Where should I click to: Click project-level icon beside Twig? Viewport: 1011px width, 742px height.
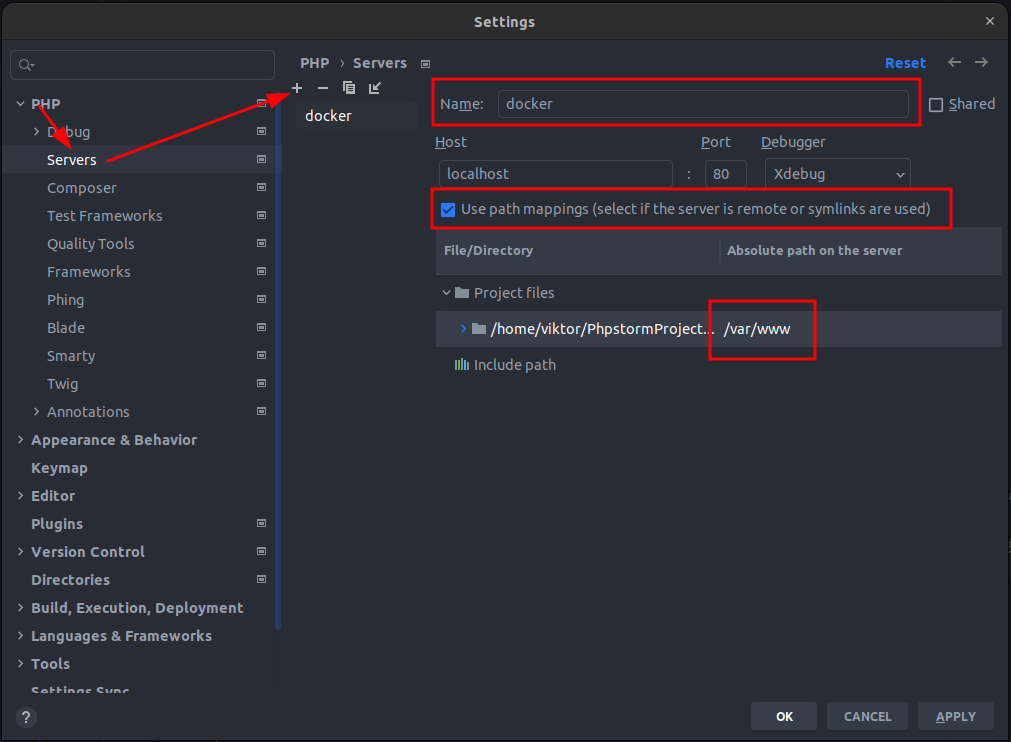tap(261, 383)
